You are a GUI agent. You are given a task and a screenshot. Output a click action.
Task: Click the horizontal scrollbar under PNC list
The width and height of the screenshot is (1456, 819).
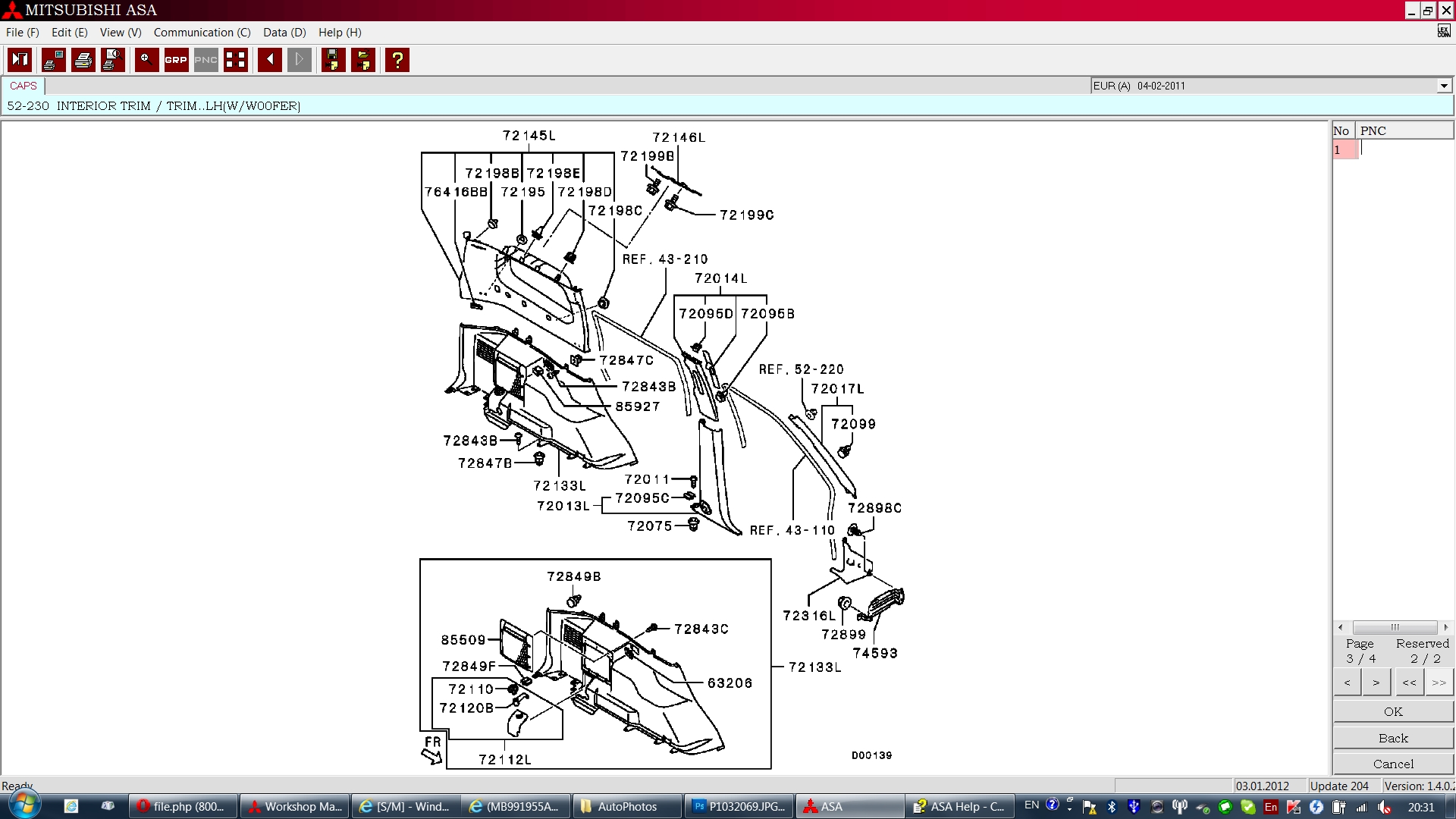1394,627
